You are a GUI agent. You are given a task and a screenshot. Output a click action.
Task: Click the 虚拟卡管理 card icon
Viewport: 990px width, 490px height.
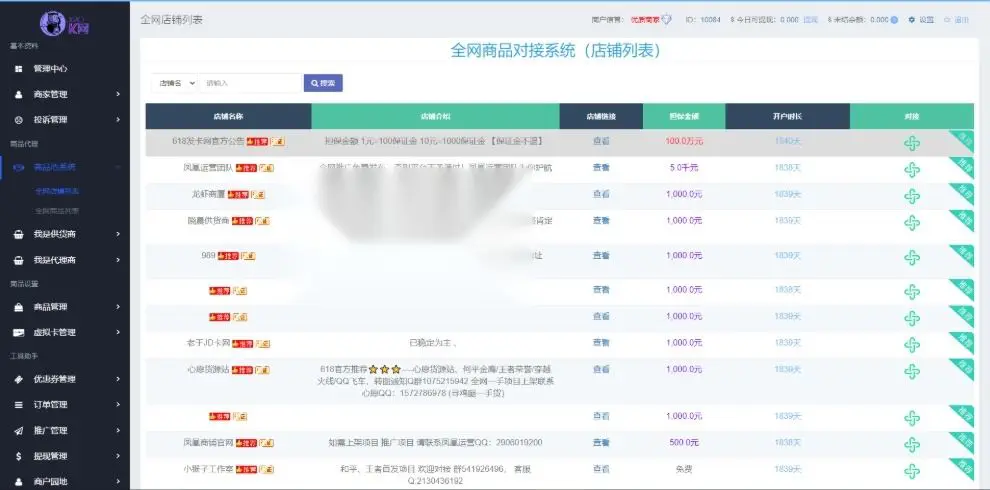pos(18,332)
